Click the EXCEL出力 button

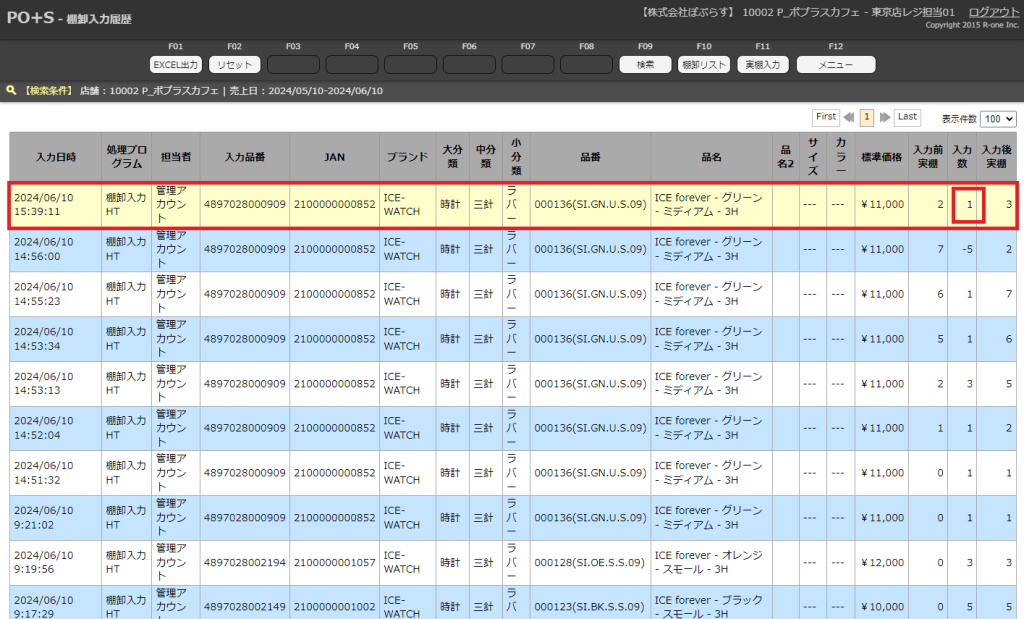(176, 64)
